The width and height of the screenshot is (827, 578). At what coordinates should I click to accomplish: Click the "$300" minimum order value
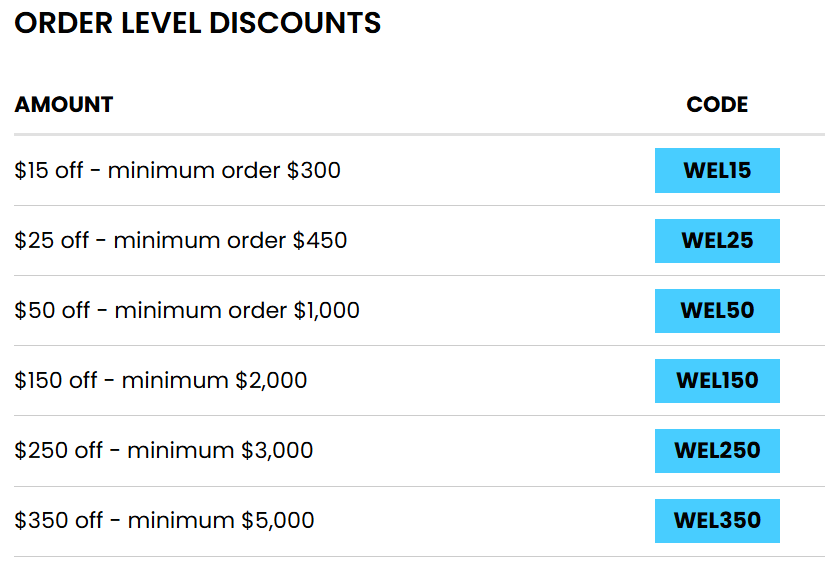point(314,171)
